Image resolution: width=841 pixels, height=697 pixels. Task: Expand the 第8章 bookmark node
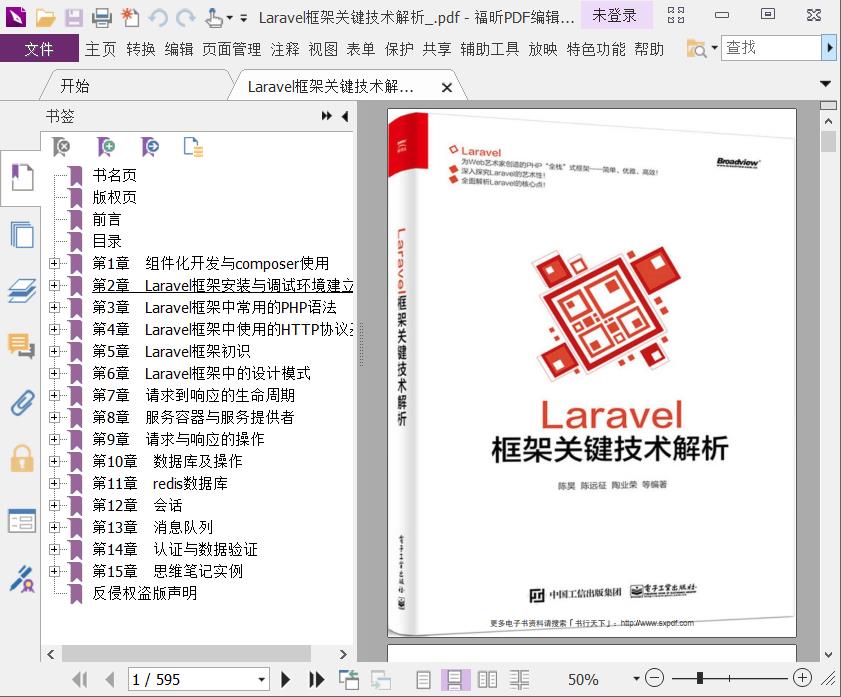click(54, 417)
